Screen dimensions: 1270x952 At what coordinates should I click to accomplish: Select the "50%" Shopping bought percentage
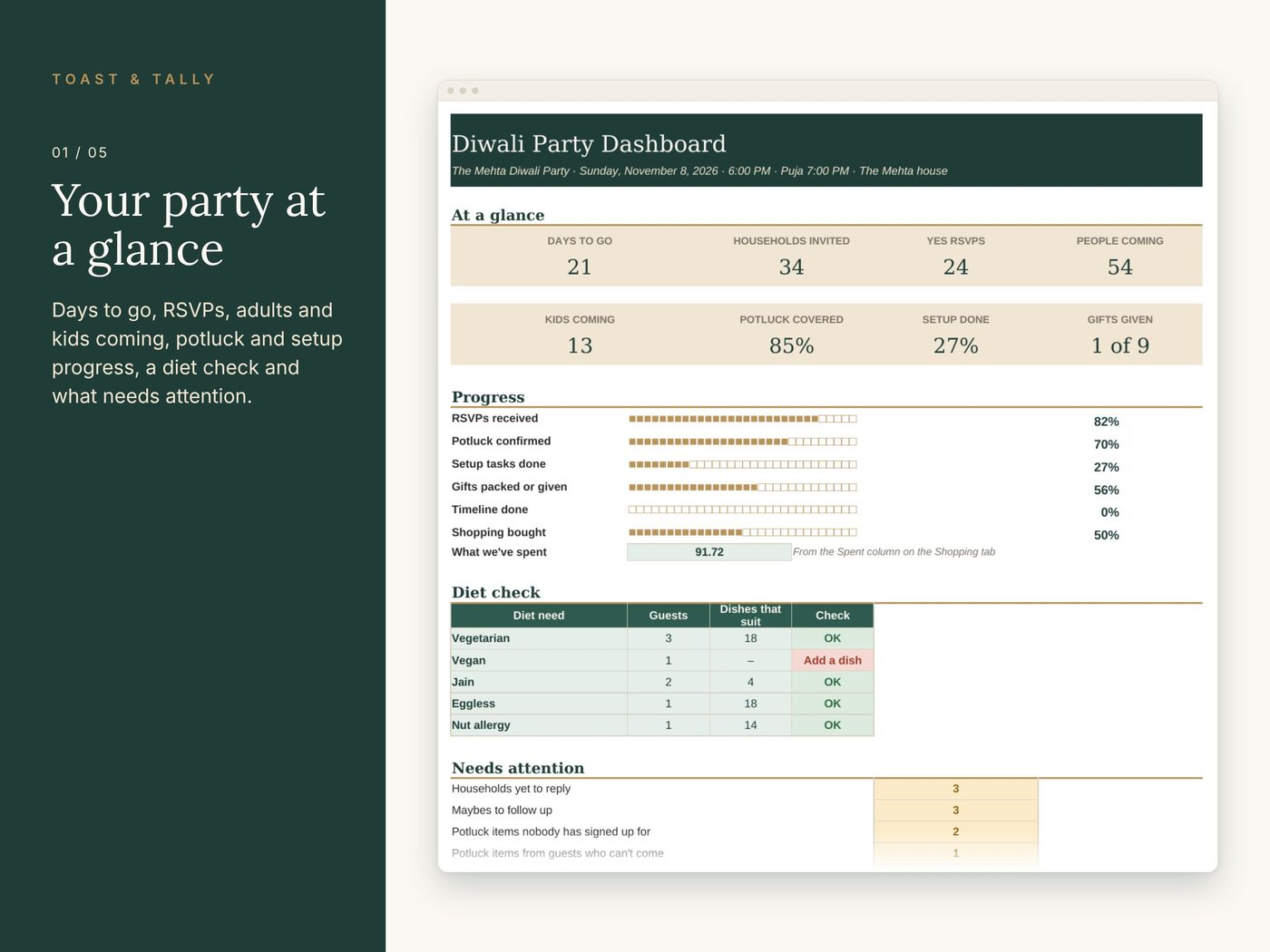coord(1106,535)
